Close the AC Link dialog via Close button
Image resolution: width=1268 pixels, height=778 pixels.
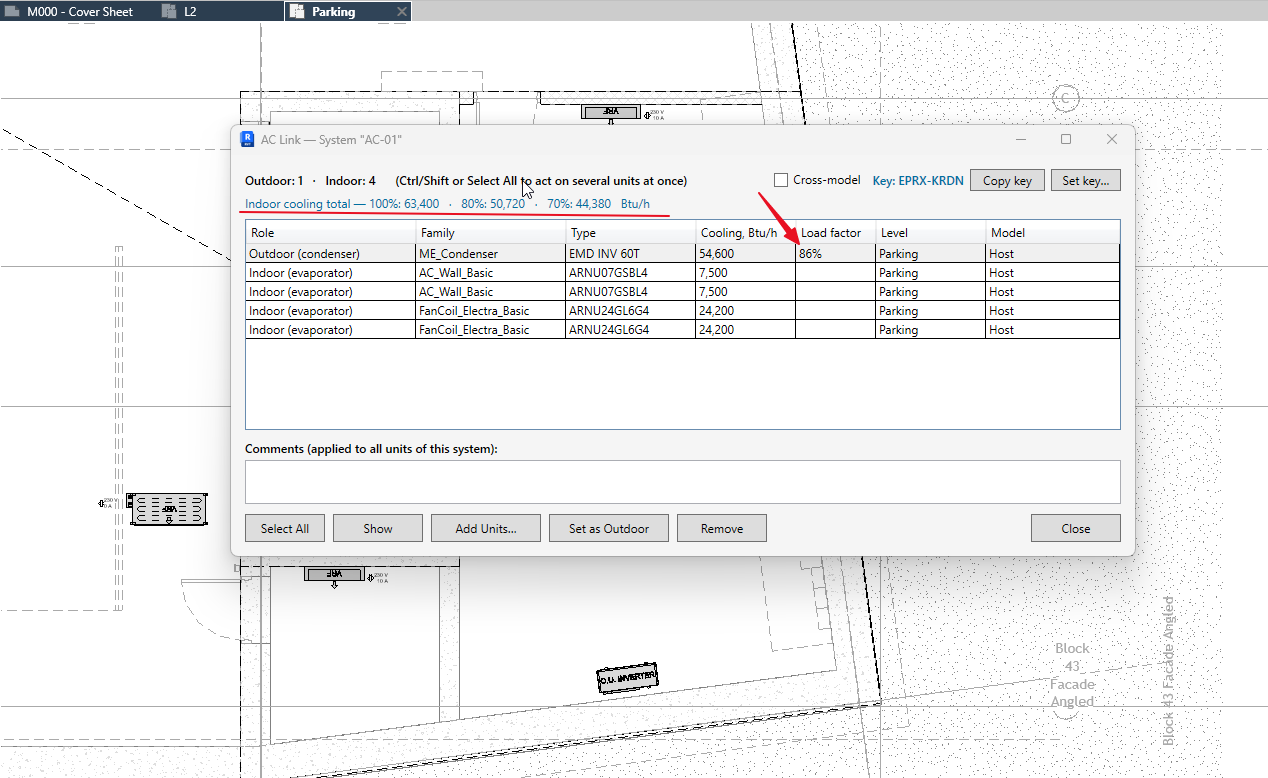point(1076,528)
